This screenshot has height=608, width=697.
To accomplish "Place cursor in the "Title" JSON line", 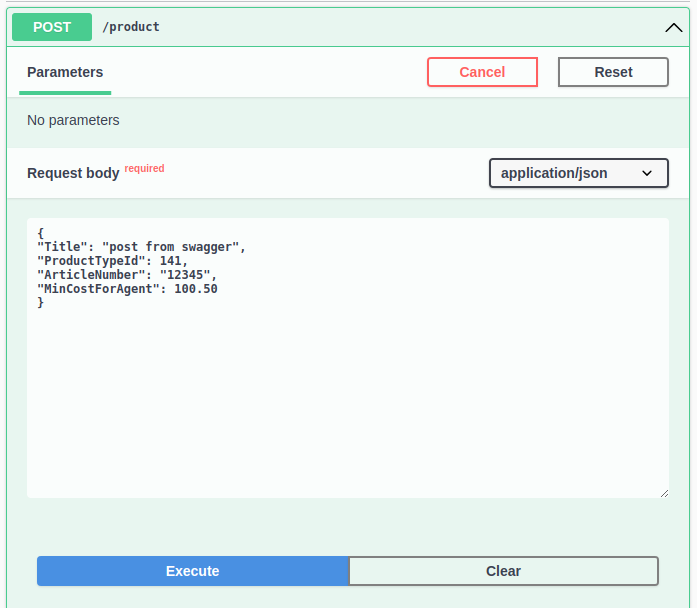I will pos(140,246).
